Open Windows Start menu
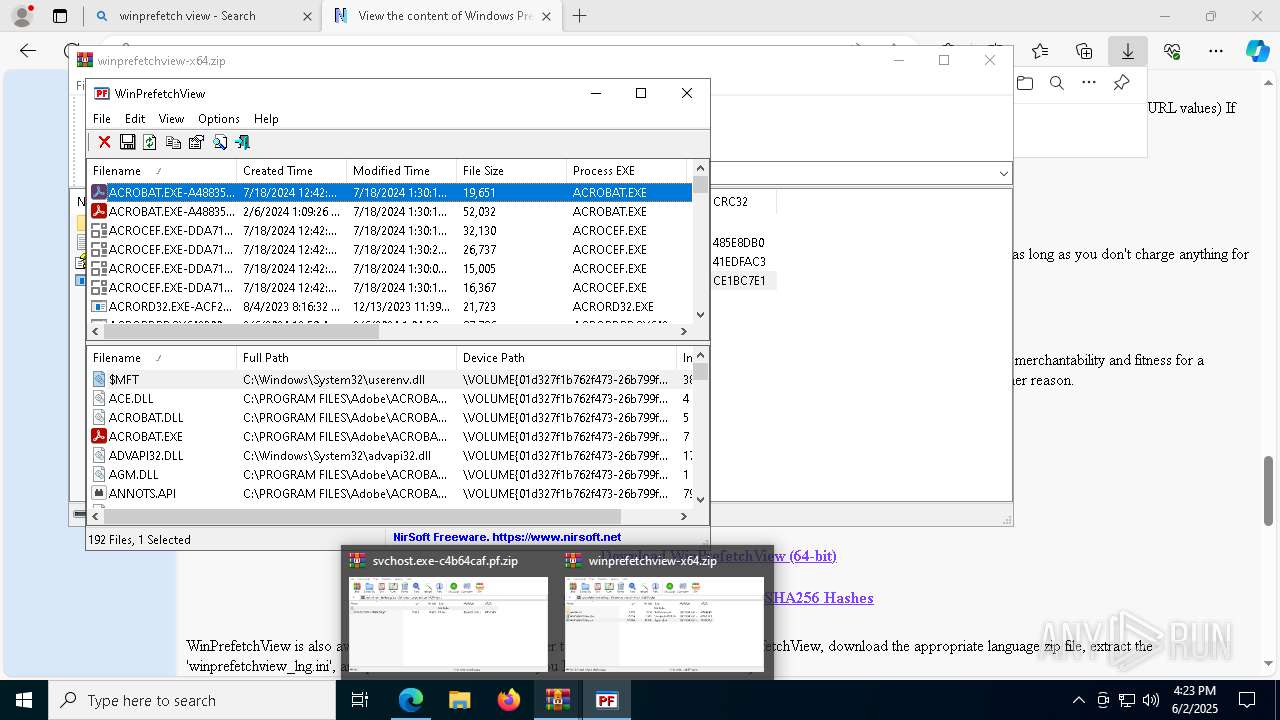 point(23,700)
